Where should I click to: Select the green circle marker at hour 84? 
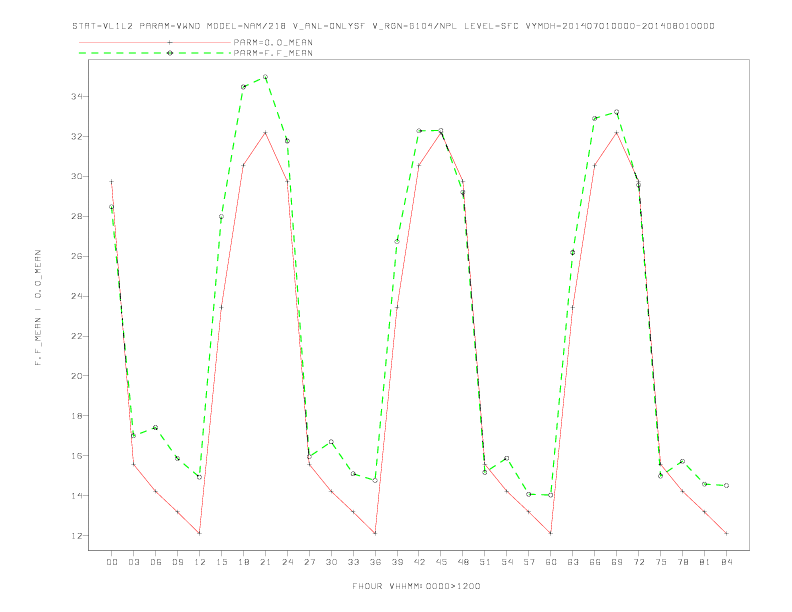click(726, 485)
